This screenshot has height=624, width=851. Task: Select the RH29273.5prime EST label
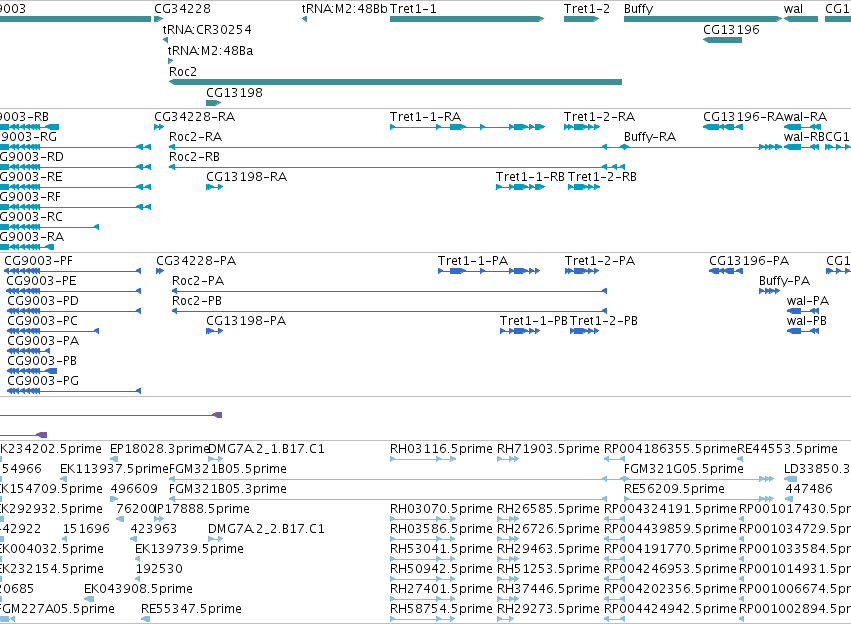point(548,609)
